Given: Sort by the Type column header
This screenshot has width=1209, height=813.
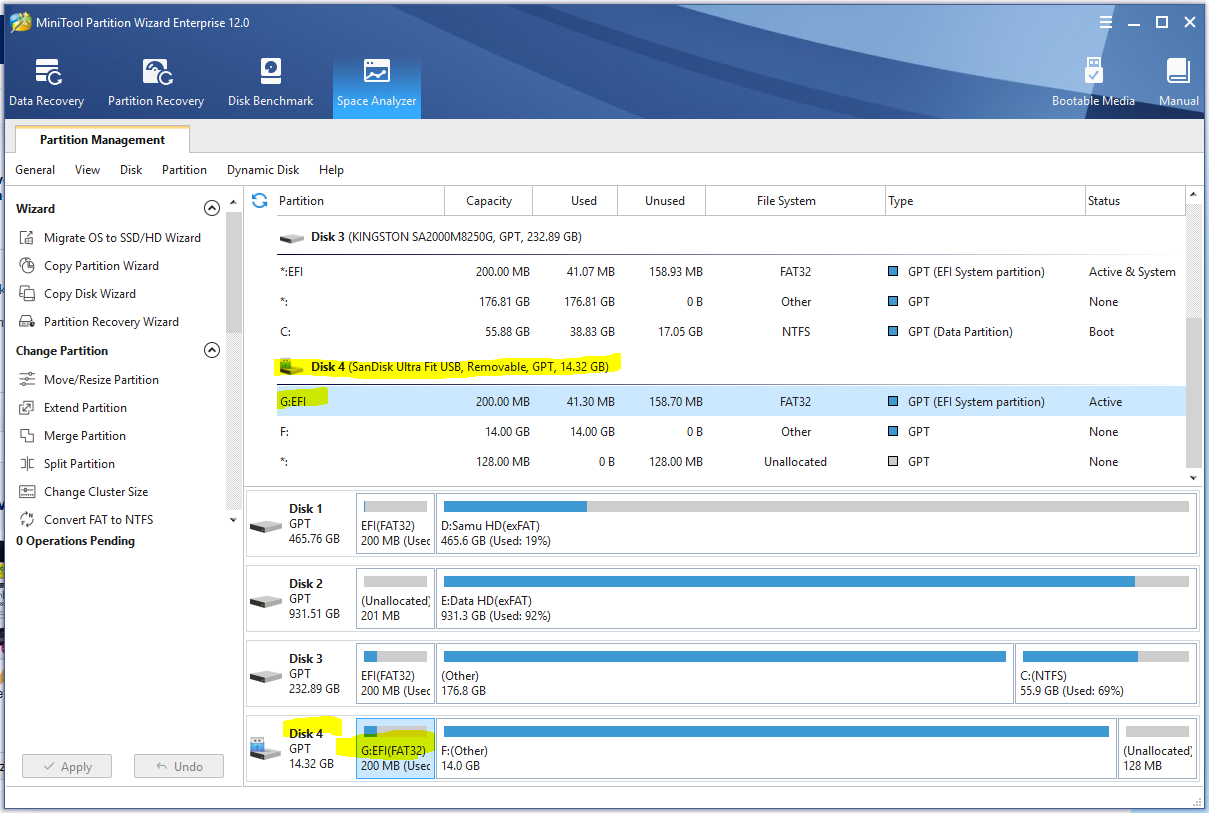Looking at the screenshot, I should [x=985, y=201].
